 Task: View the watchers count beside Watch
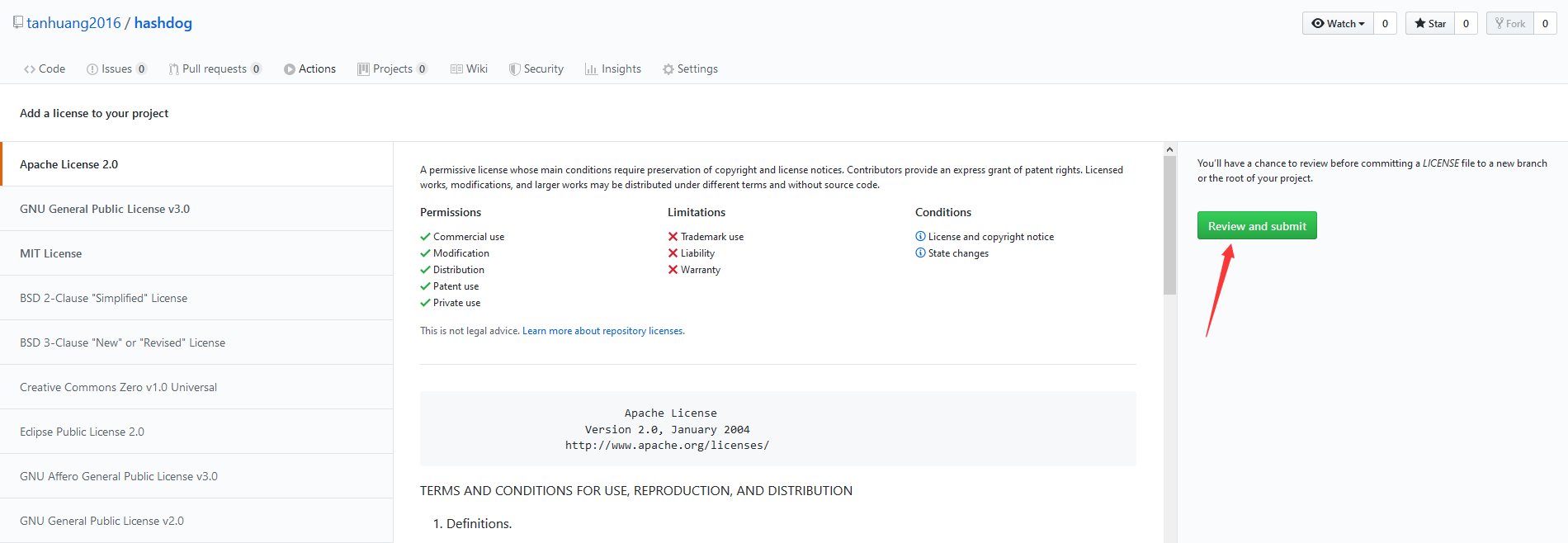1385,23
